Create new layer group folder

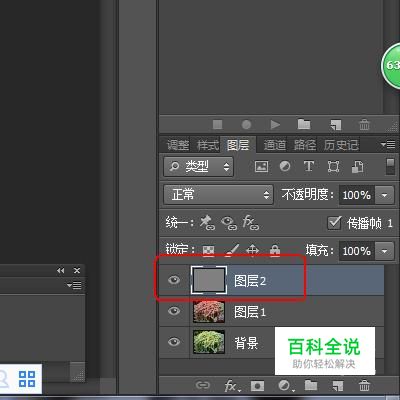pos(311,385)
